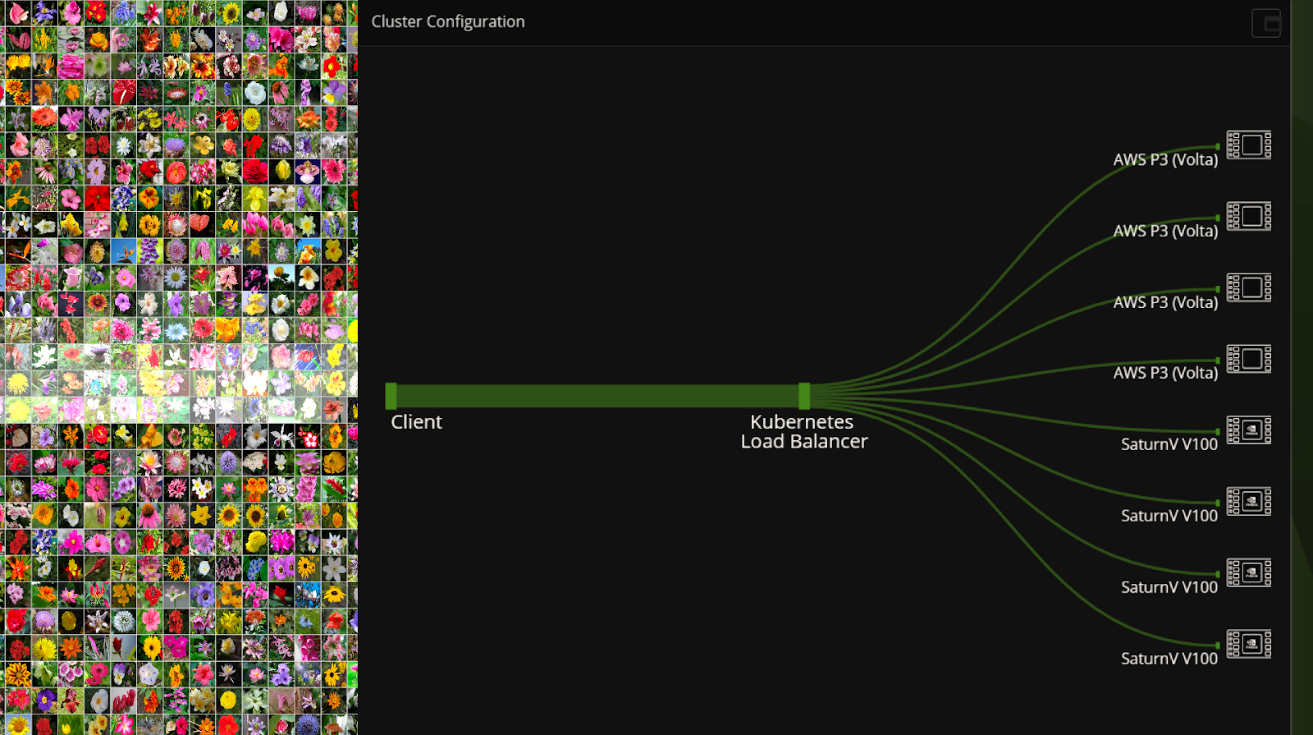Select the Cluster Configuration panel title
The image size is (1313, 735).
point(448,22)
